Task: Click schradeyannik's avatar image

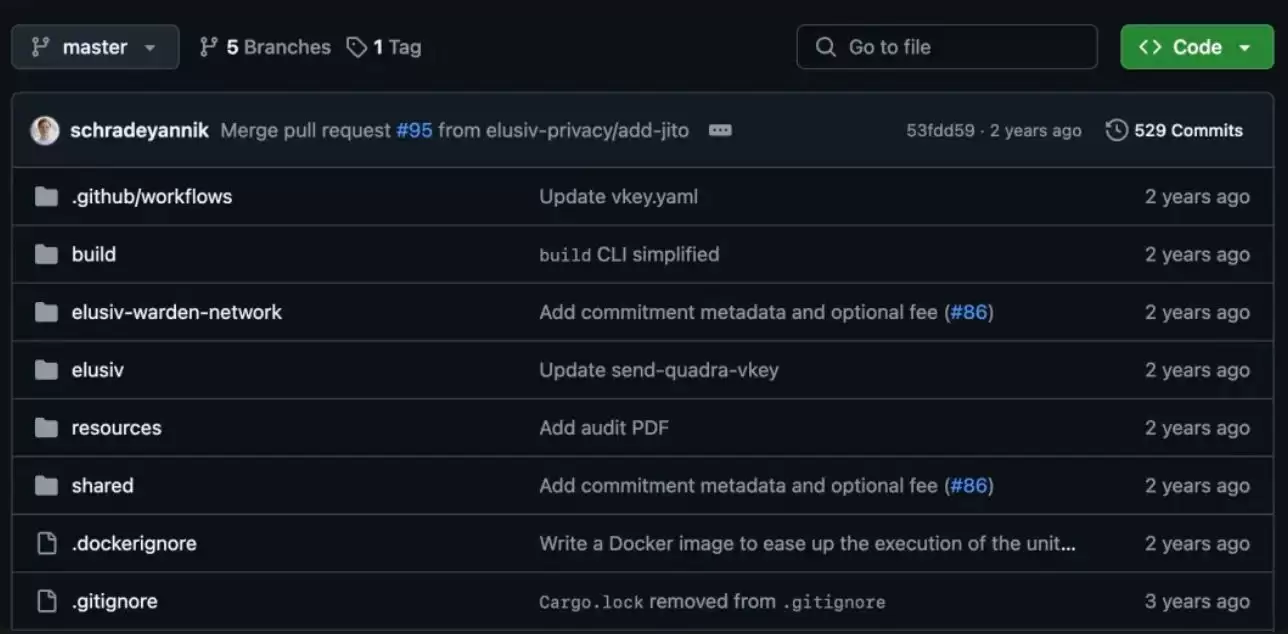Action: coord(45,130)
